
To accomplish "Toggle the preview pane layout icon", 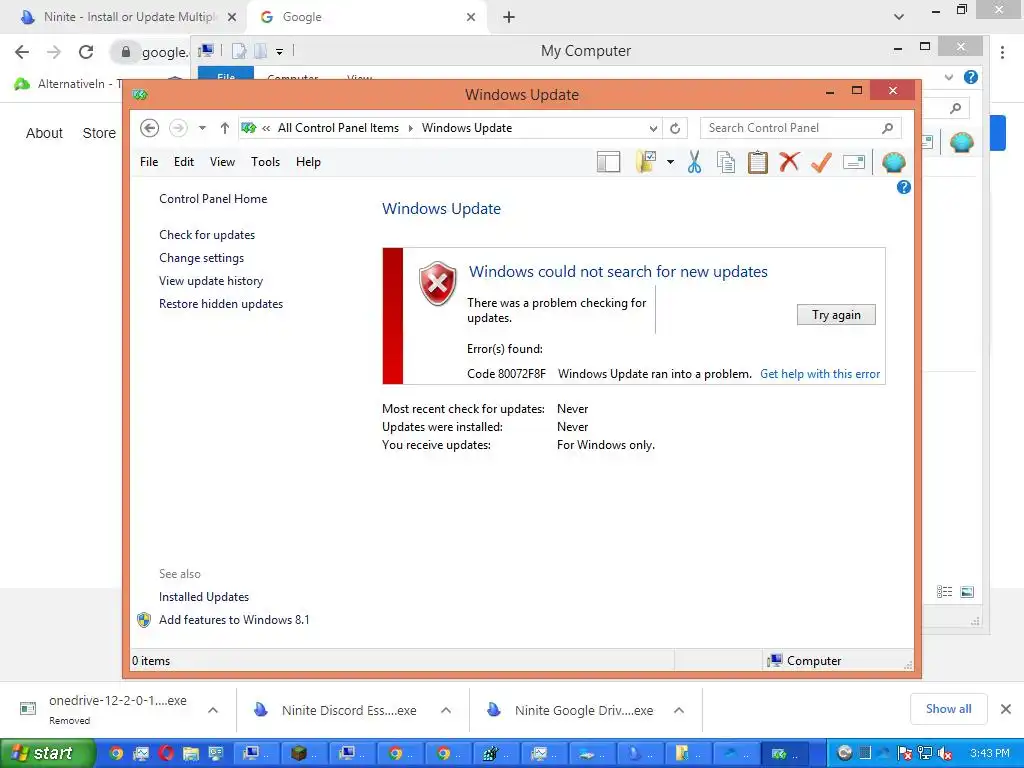I will coord(608,162).
